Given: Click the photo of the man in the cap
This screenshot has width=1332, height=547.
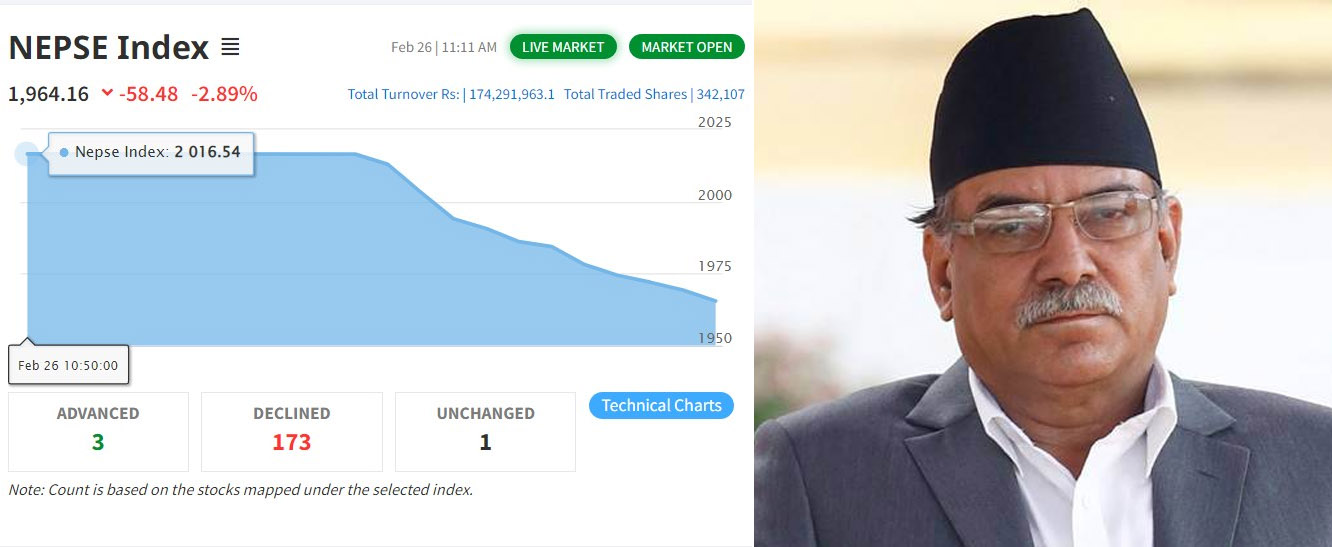Looking at the screenshot, I should coord(1043,273).
